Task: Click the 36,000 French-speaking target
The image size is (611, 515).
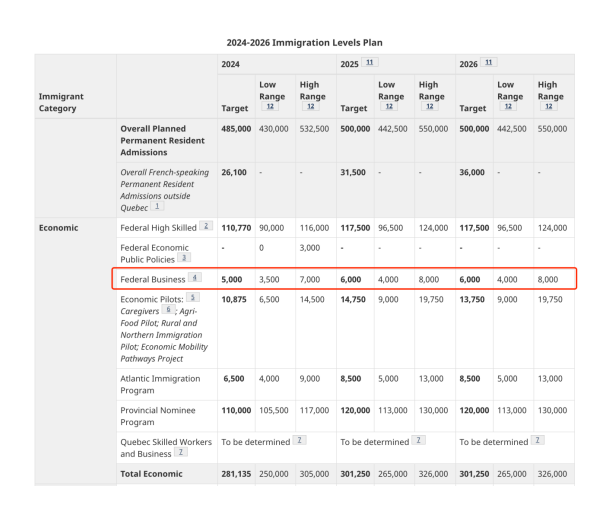Action: click(472, 172)
